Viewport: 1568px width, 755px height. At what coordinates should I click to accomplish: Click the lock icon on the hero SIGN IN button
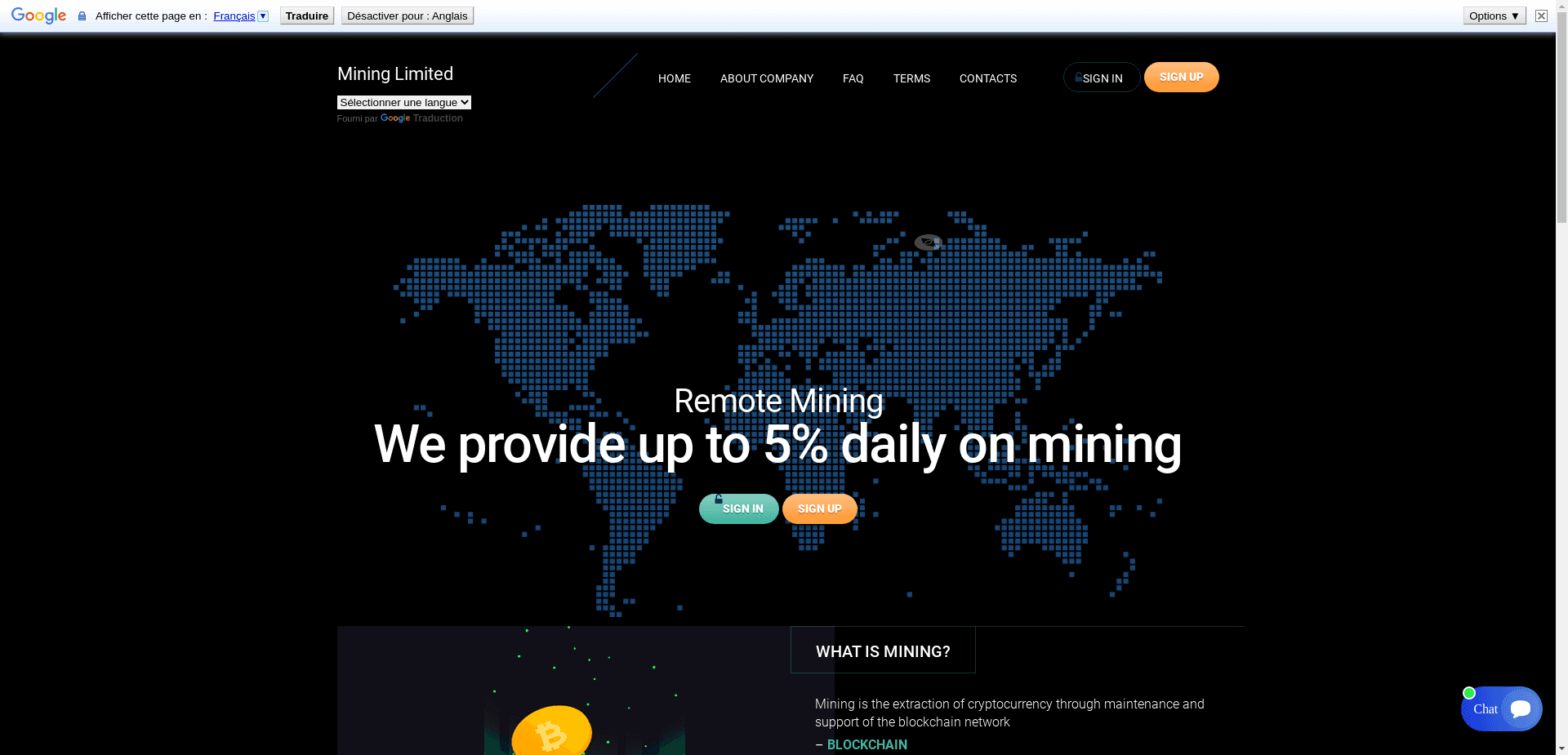pyautogui.click(x=718, y=500)
